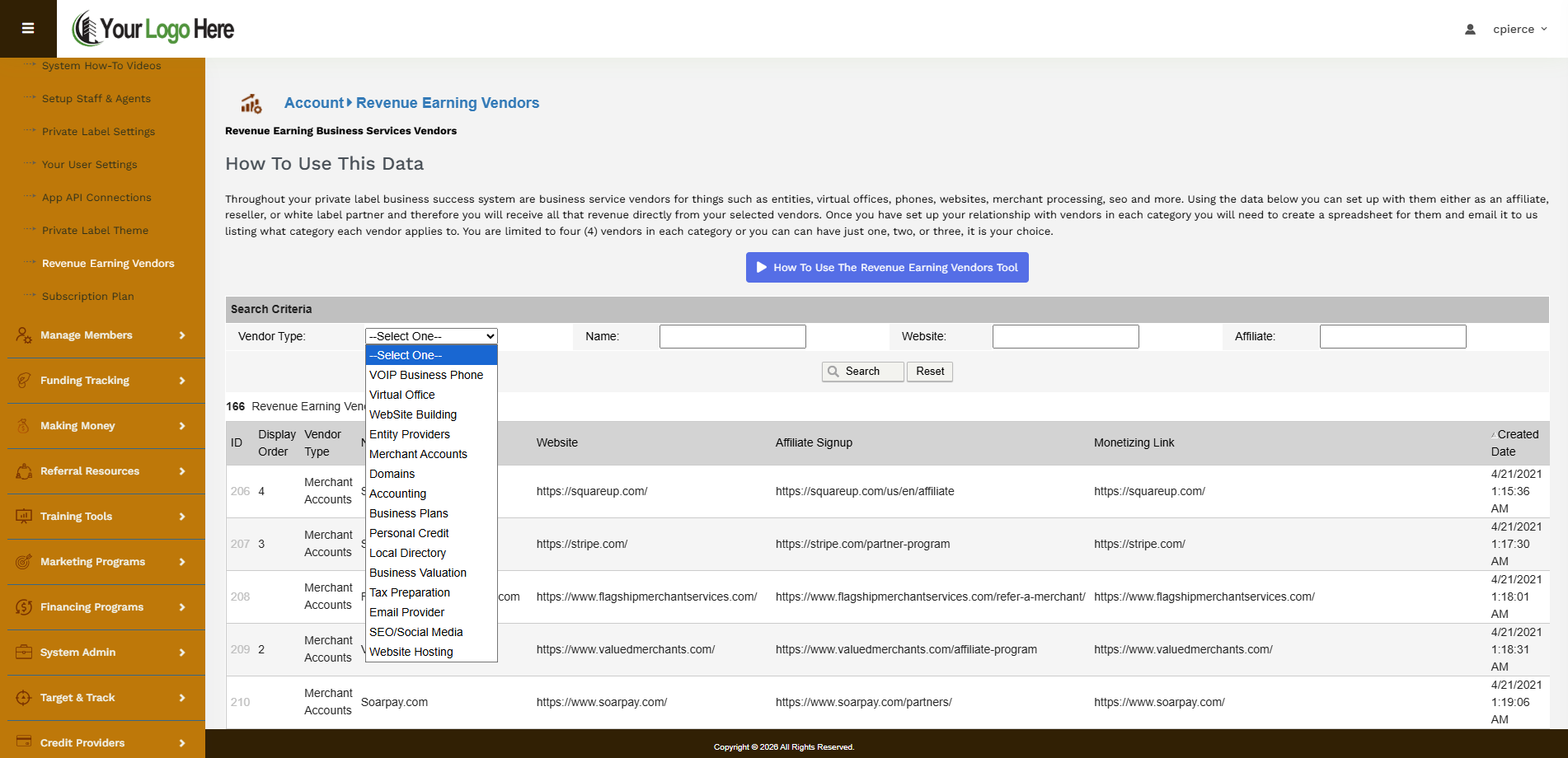Click the Making Money sidebar icon
This screenshot has height=758, width=1568.
coord(24,426)
